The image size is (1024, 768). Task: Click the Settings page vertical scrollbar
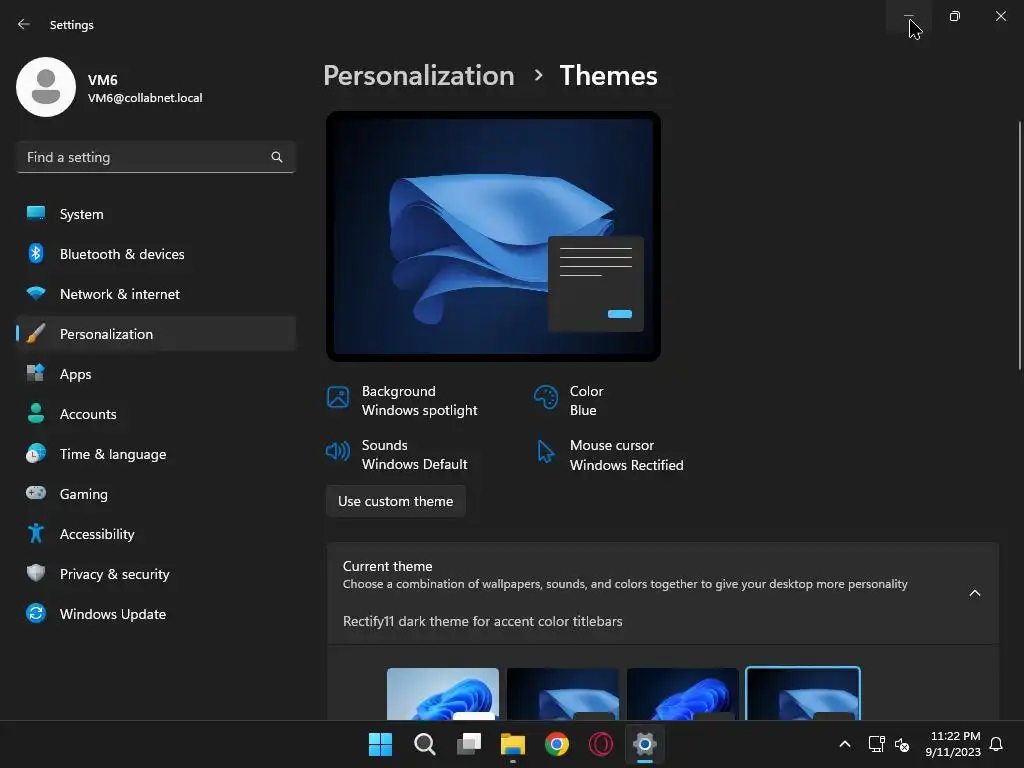tap(1020, 246)
